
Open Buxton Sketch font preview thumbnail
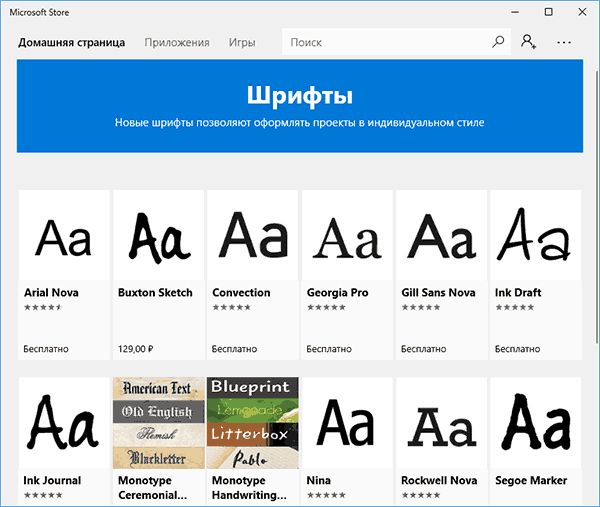click(x=159, y=235)
